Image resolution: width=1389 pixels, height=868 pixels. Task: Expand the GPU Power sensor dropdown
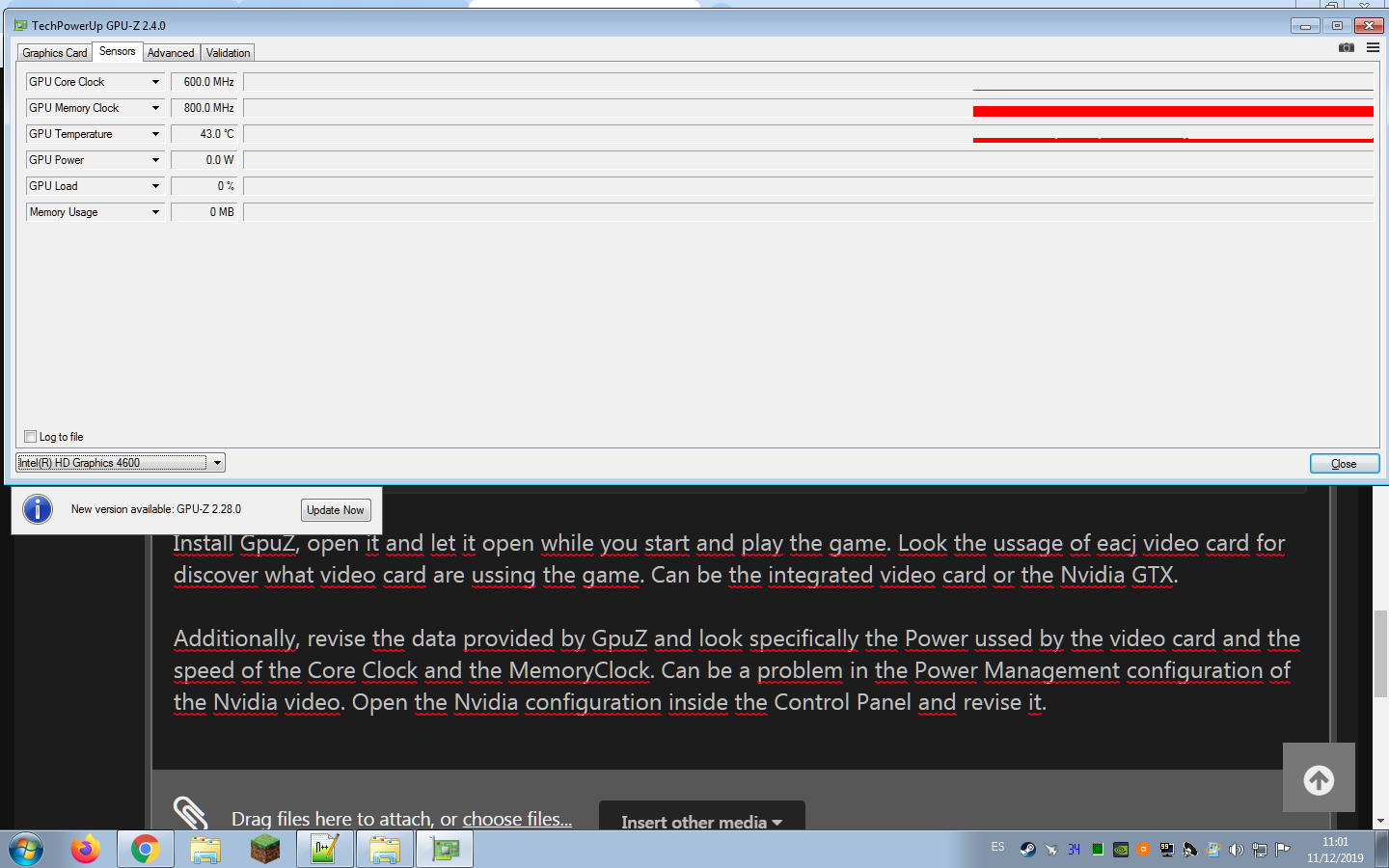click(x=155, y=160)
